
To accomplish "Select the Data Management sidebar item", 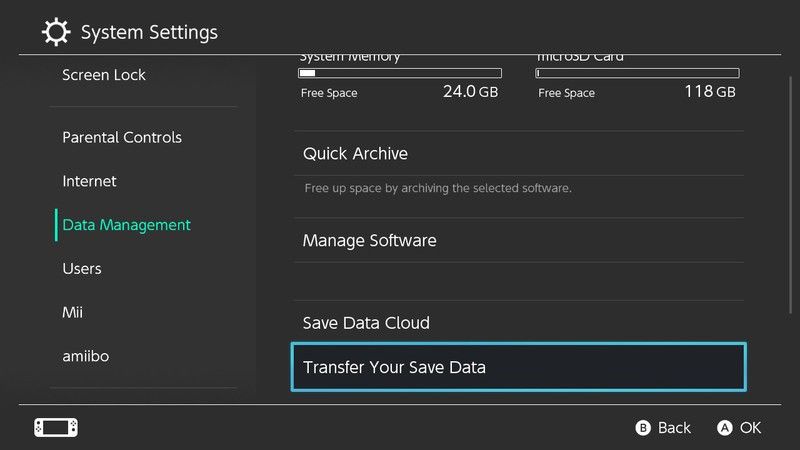I will click(126, 225).
